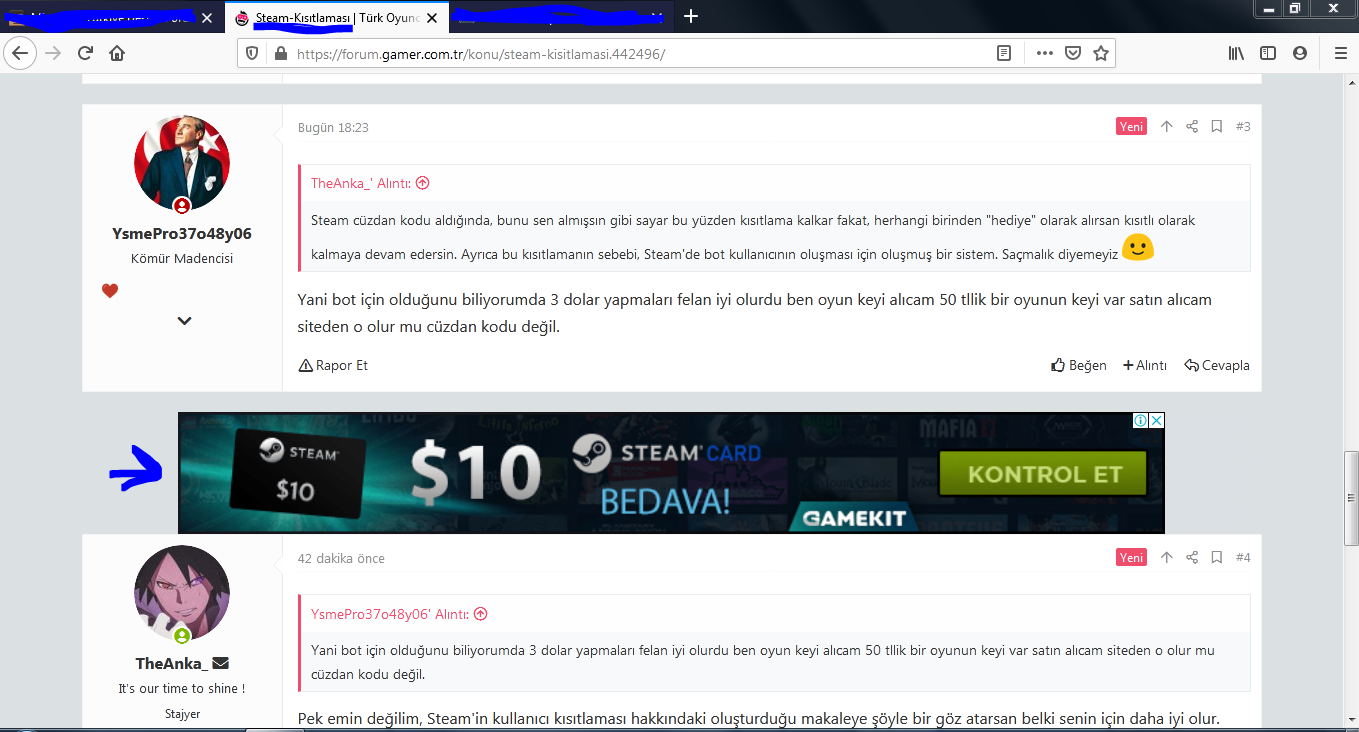
Task: Toggle reader view in address bar
Action: [1004, 53]
